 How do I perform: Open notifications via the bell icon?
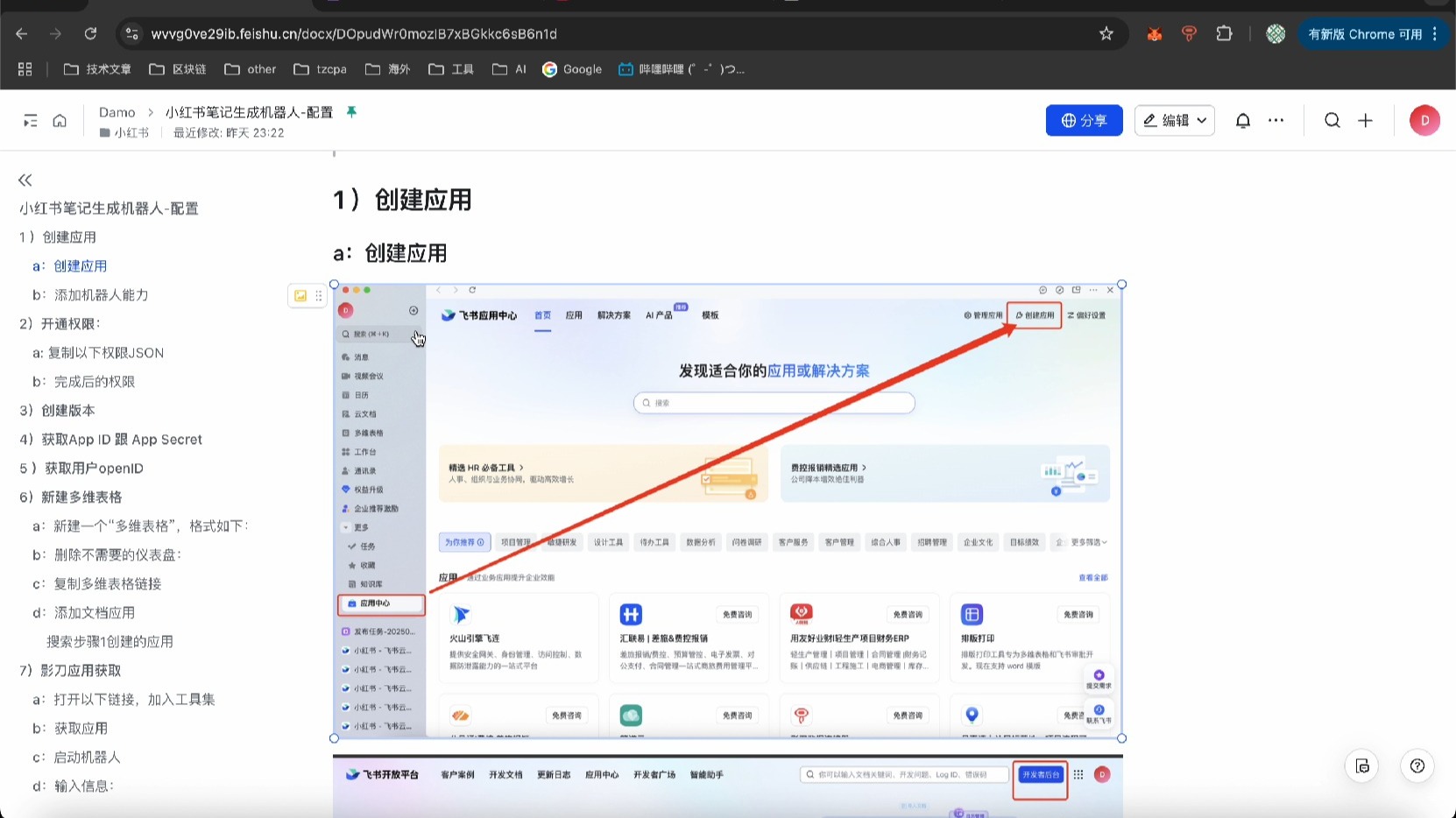[x=1242, y=120]
